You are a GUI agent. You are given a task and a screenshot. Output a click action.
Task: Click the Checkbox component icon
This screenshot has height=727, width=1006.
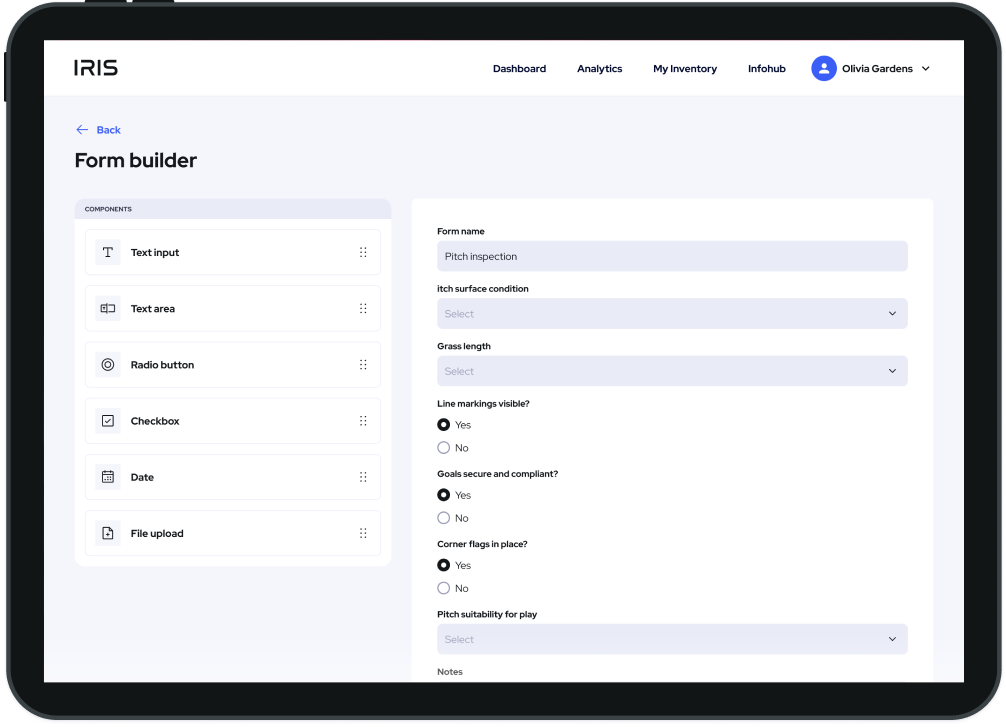tap(107, 420)
